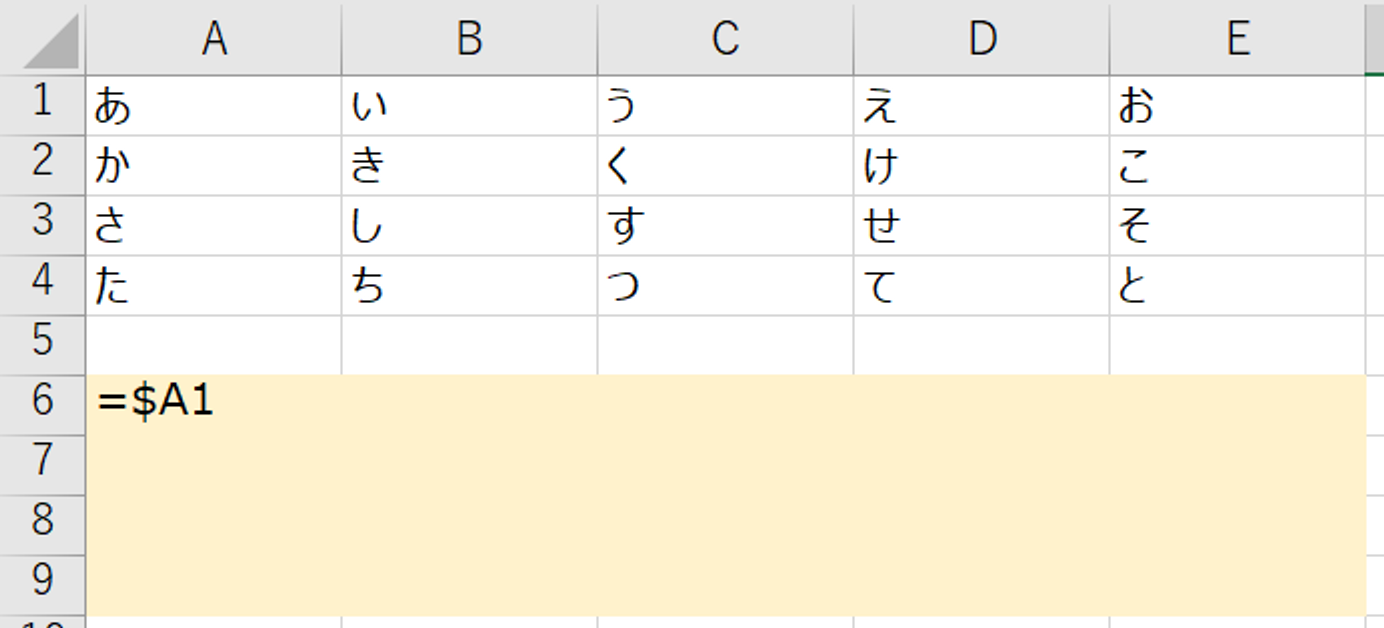This screenshot has width=1384, height=628.
Task: Select row 9 header
Action: (42, 585)
